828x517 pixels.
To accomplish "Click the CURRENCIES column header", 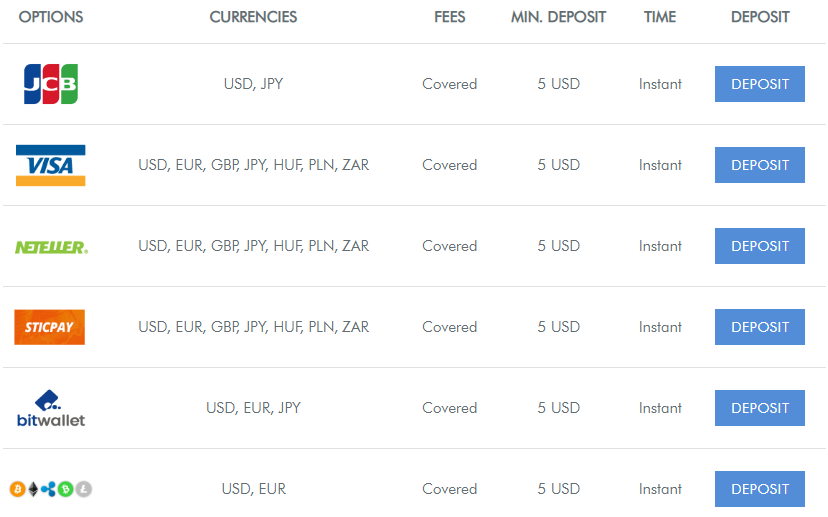I will [253, 17].
